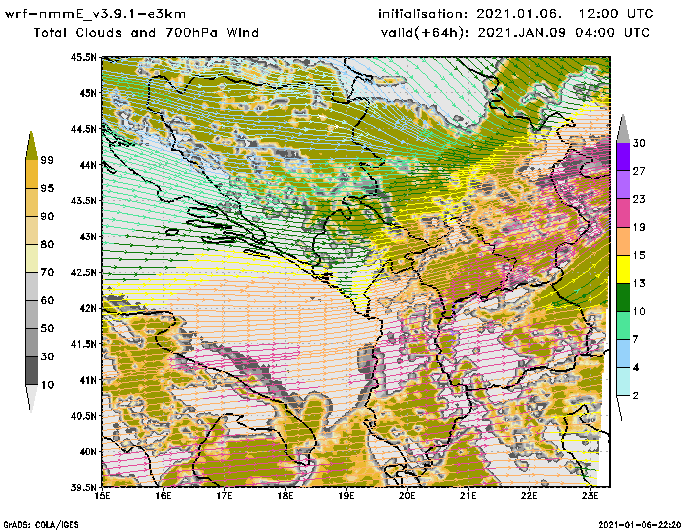The height and width of the screenshot is (530, 700).
Task: Click the '2' label on the wind legend
Action: click(x=636, y=396)
